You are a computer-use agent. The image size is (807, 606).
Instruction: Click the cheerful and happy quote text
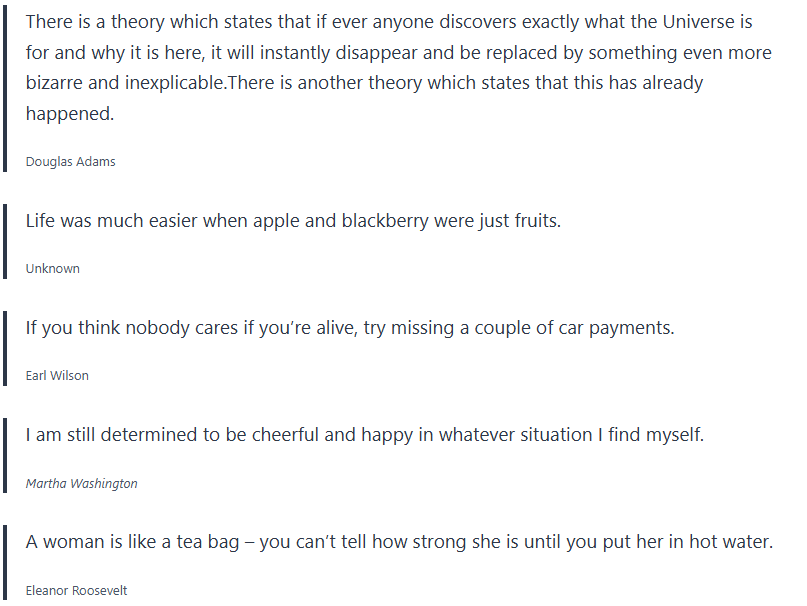tap(365, 435)
